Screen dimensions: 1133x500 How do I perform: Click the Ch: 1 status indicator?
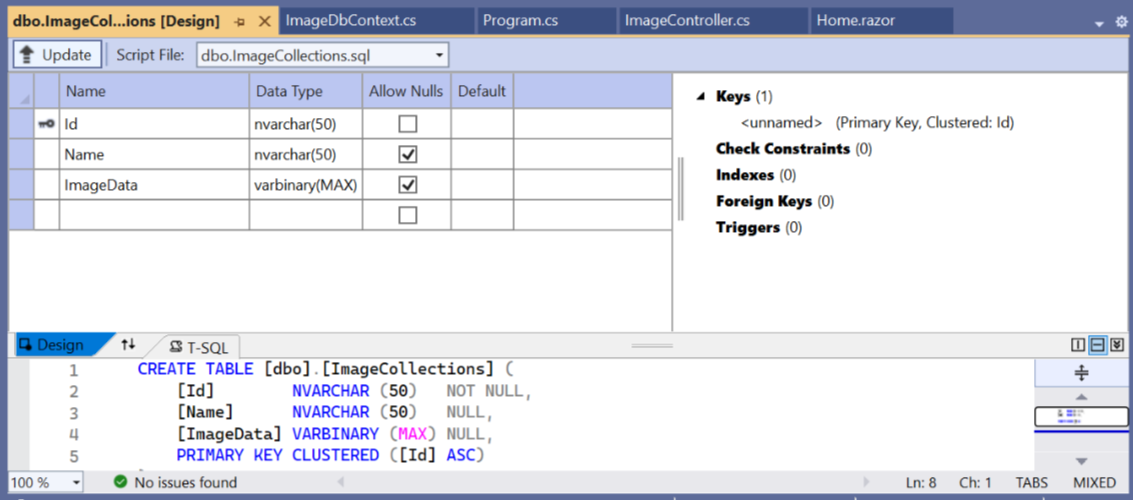(x=975, y=482)
